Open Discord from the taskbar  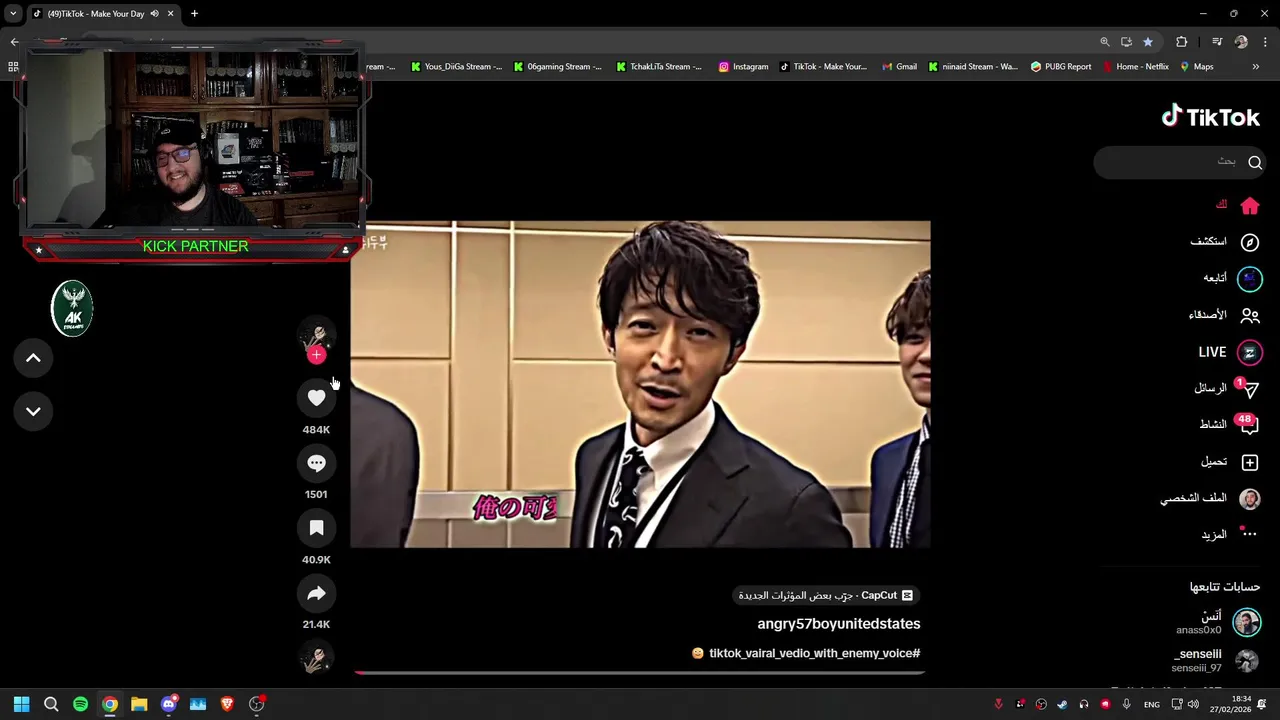coord(169,704)
